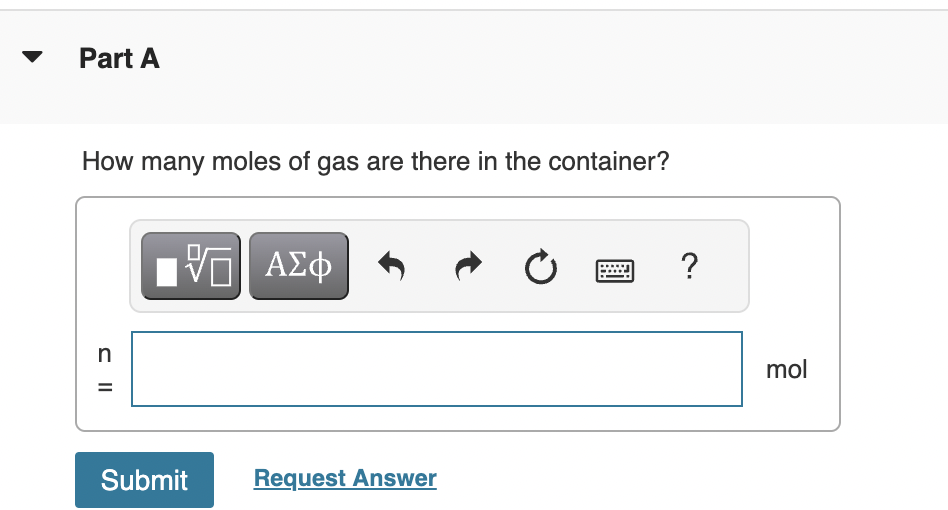Click the mol unit label
Image resolution: width=948 pixels, height=510 pixels.
click(787, 369)
